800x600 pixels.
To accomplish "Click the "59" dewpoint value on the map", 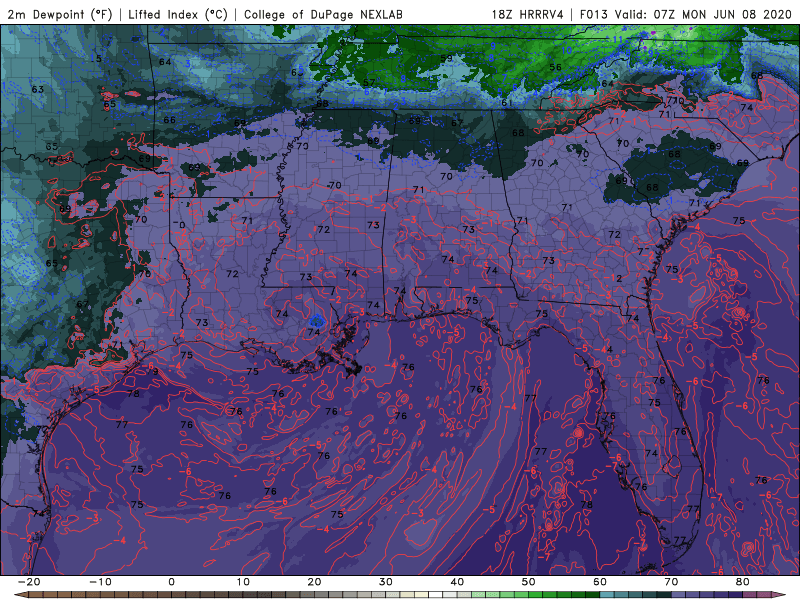I will [x=446, y=58].
